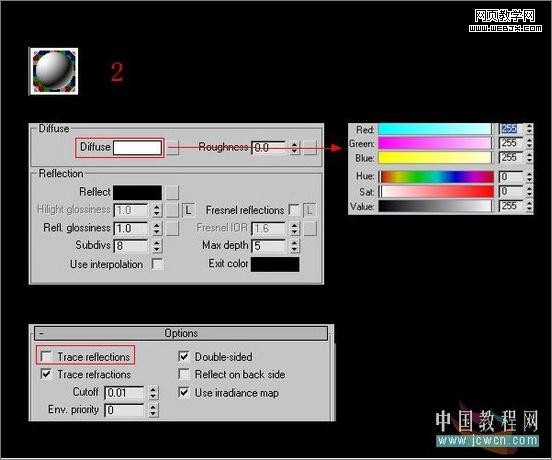This screenshot has height=460, width=552.
Task: Edit the Fresnel IOR value field
Action: [269, 228]
